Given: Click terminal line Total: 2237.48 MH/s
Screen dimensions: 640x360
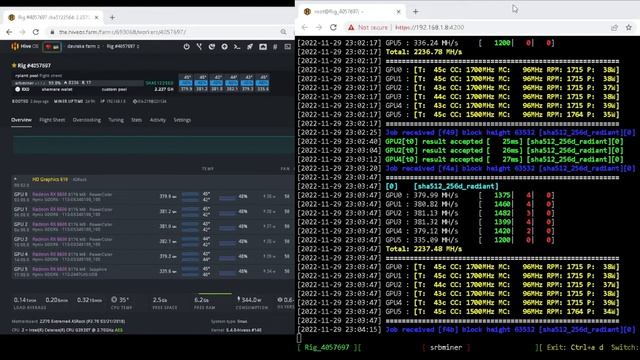Looking at the screenshot, I should (x=424, y=249).
